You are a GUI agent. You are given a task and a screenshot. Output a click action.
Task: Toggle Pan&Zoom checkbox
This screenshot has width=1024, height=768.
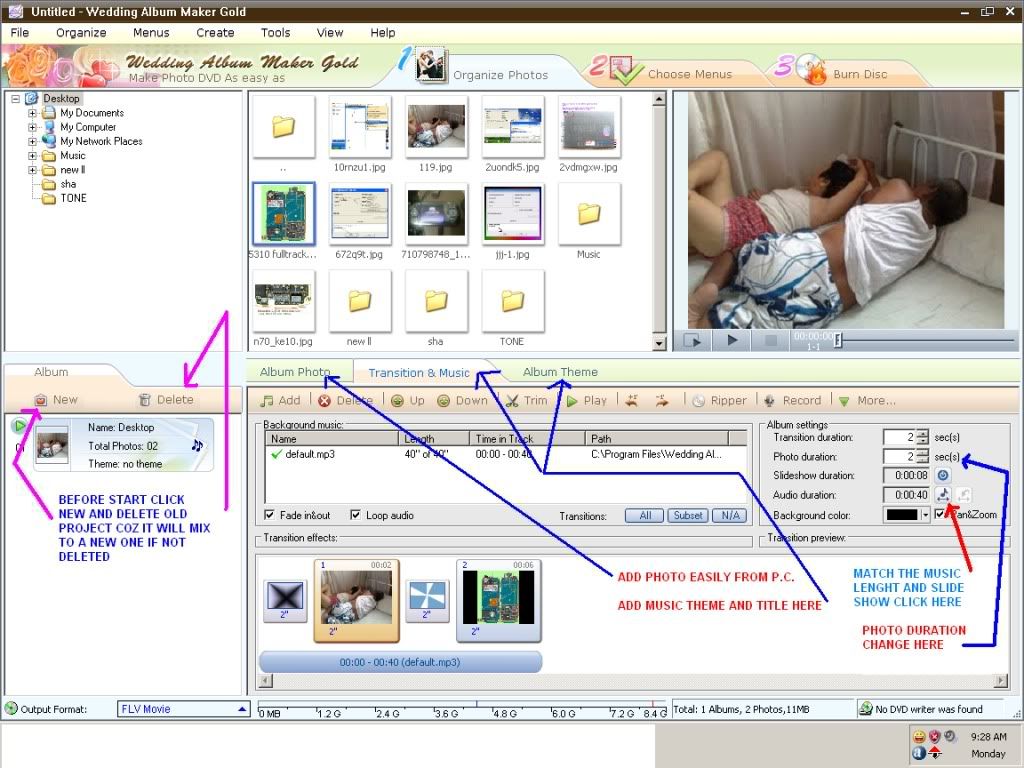pos(939,514)
